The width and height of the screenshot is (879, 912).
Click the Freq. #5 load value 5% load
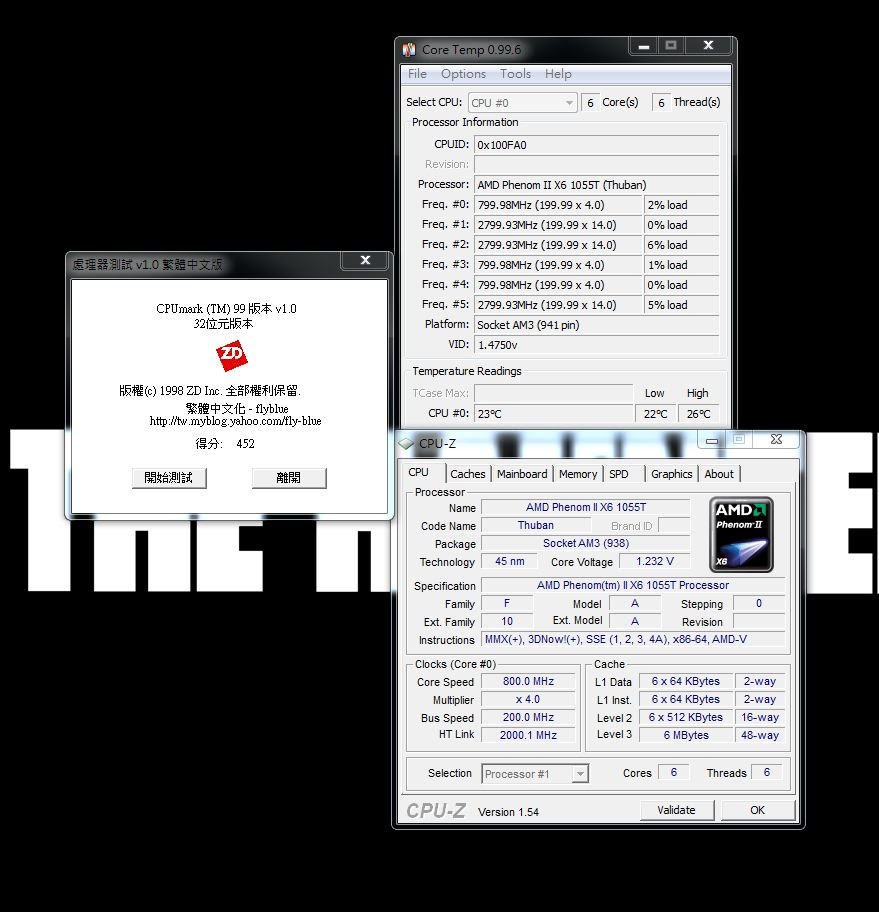682,305
